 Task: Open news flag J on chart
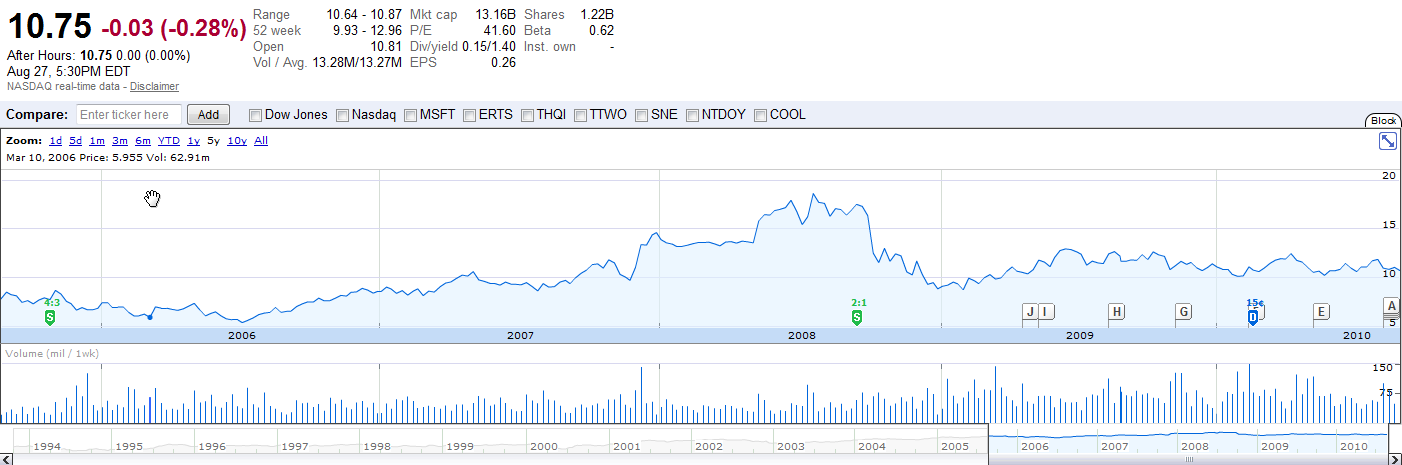point(1029,312)
